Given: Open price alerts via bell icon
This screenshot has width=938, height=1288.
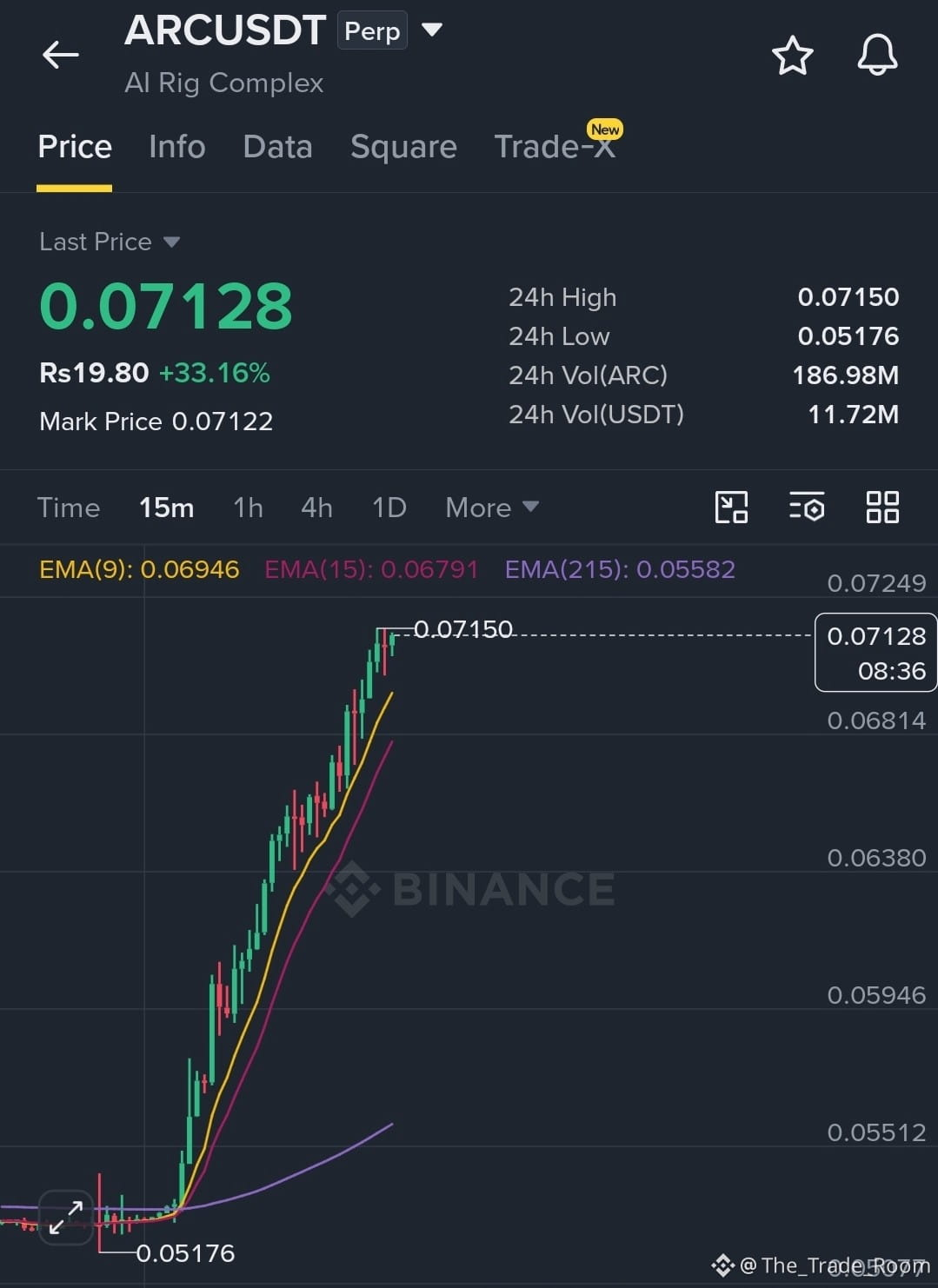Looking at the screenshot, I should click(877, 55).
